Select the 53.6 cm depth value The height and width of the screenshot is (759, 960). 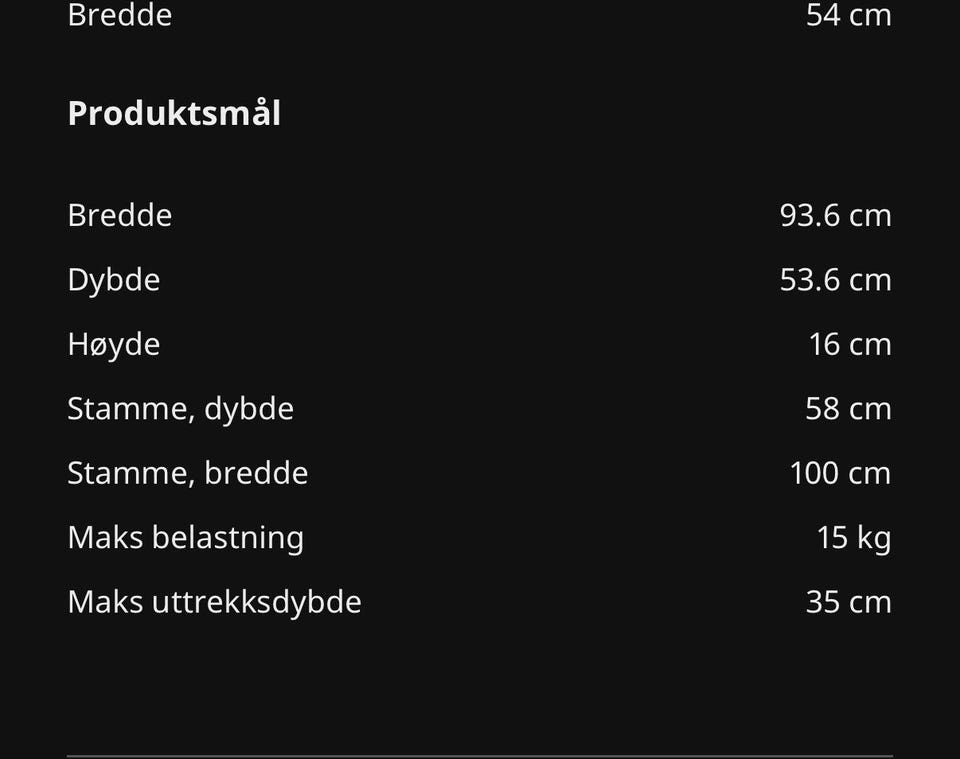[835, 279]
